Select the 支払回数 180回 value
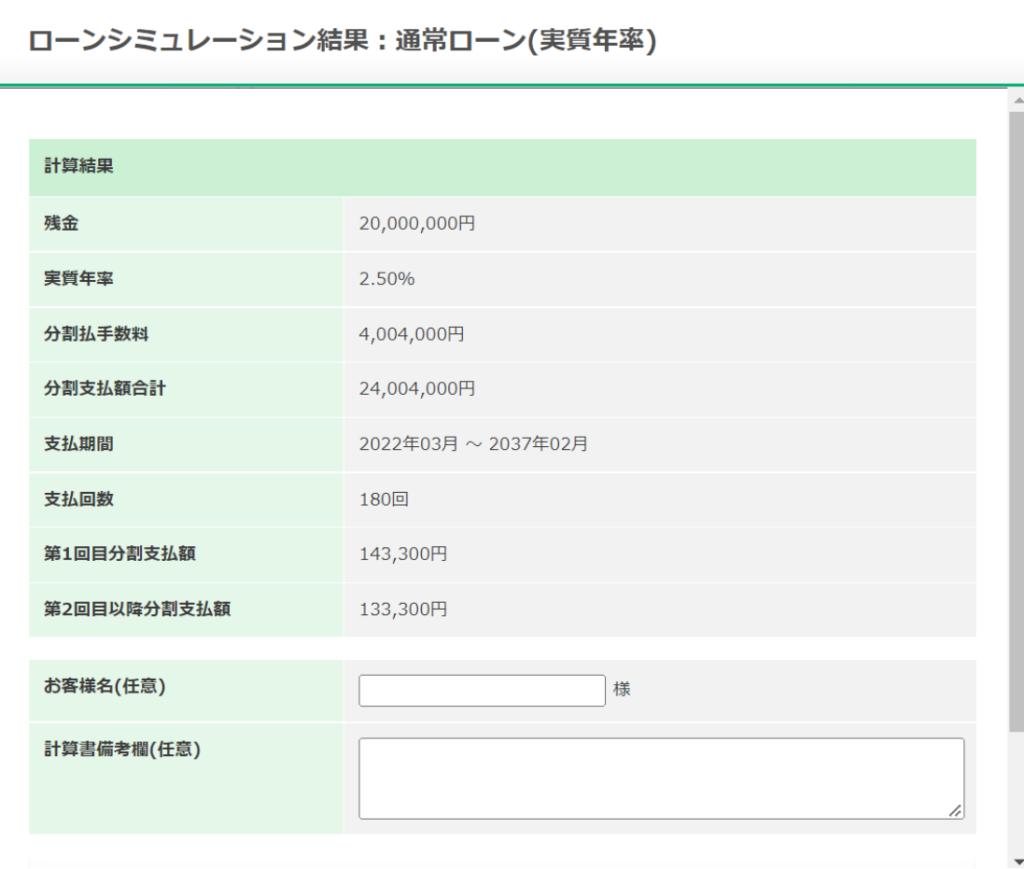 tap(383, 498)
